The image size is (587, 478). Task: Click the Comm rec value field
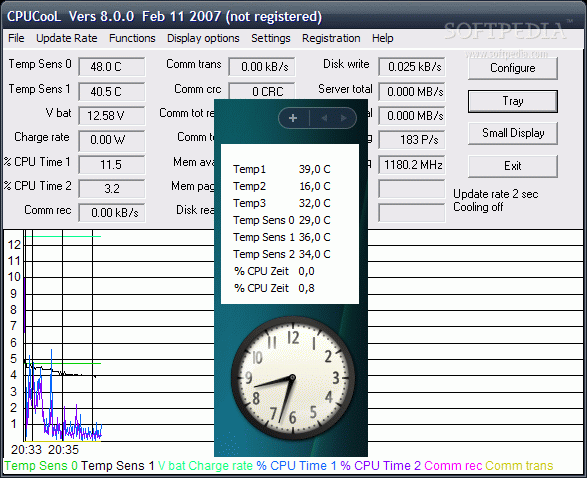pyautogui.click(x=112, y=213)
